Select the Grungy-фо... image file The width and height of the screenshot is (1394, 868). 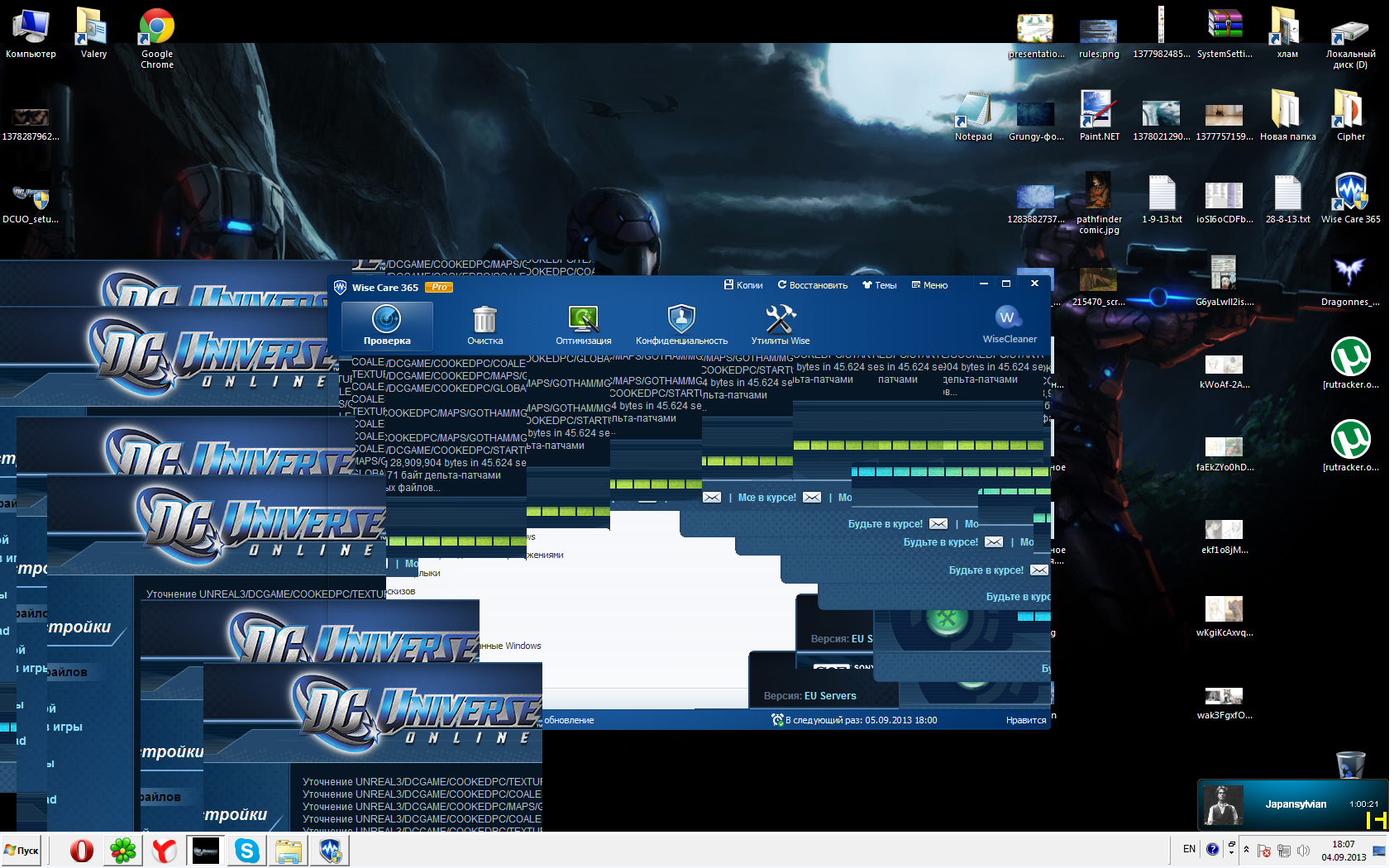click(1036, 122)
